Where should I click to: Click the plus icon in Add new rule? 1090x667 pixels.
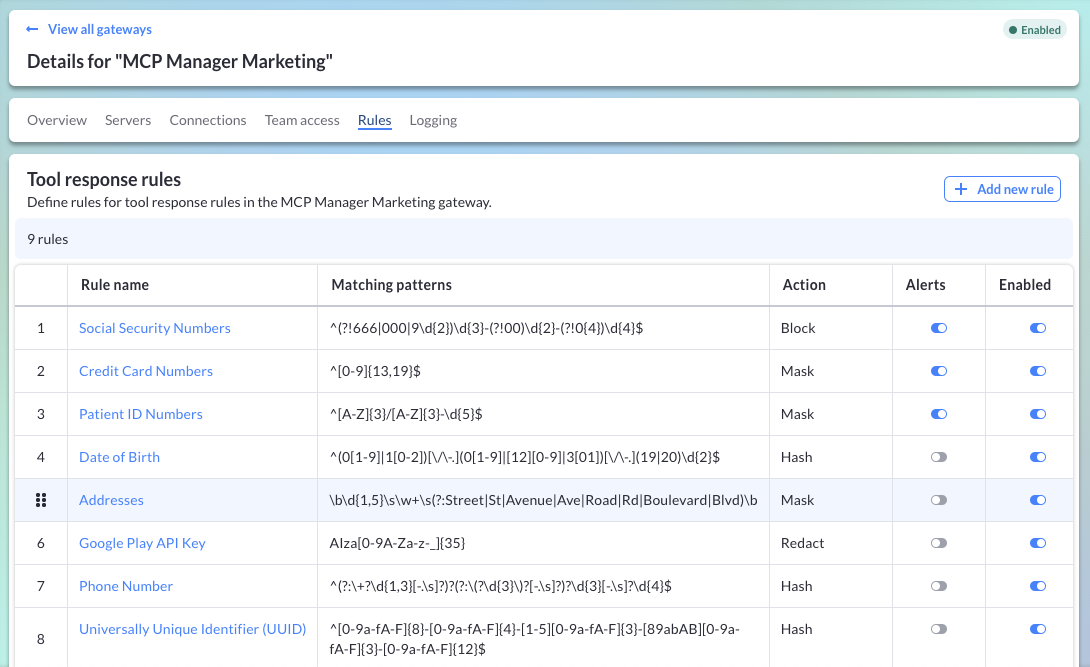tap(961, 189)
